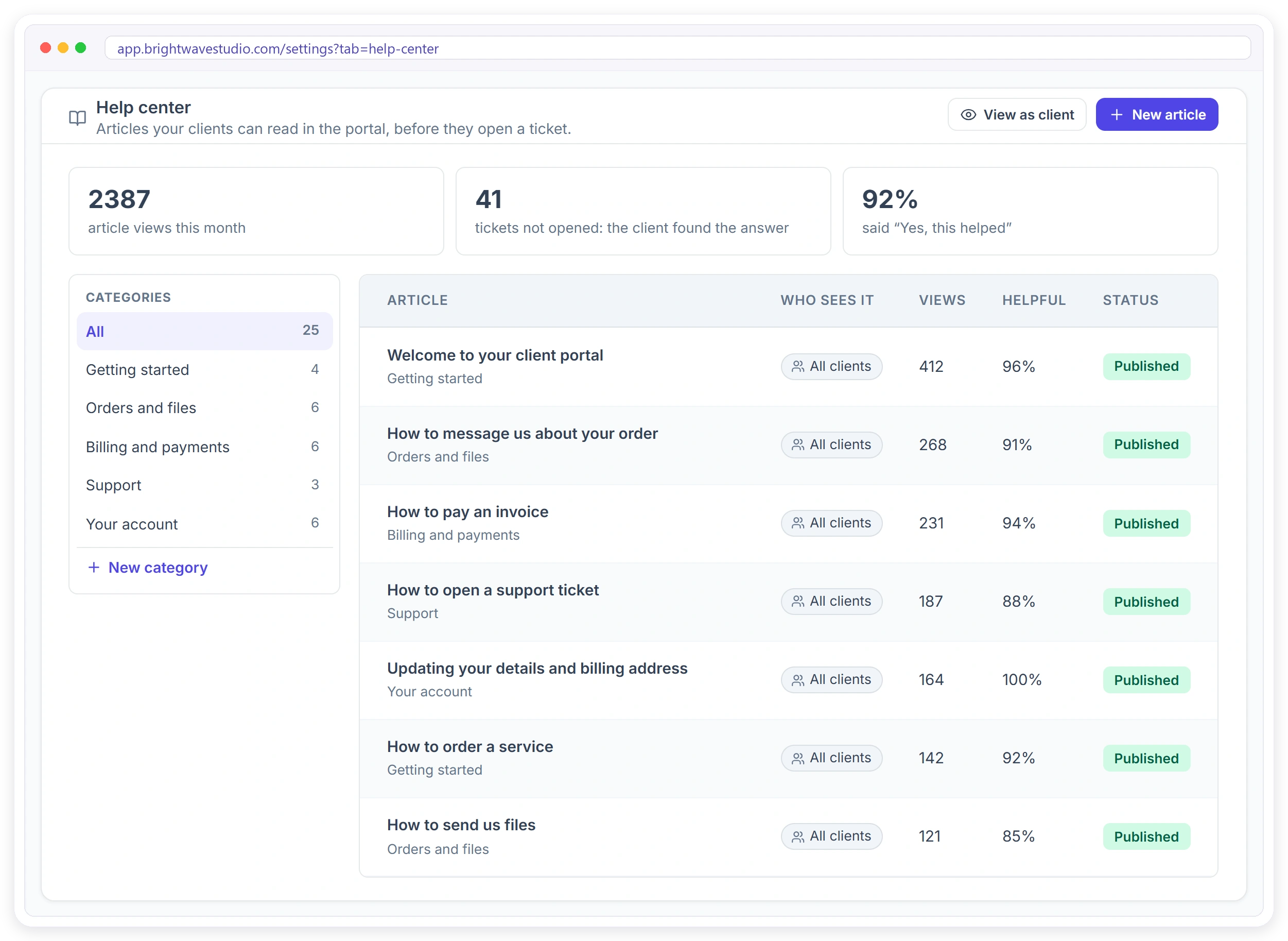
Task: Click All clients badge for How to order a service
Action: coord(831,758)
